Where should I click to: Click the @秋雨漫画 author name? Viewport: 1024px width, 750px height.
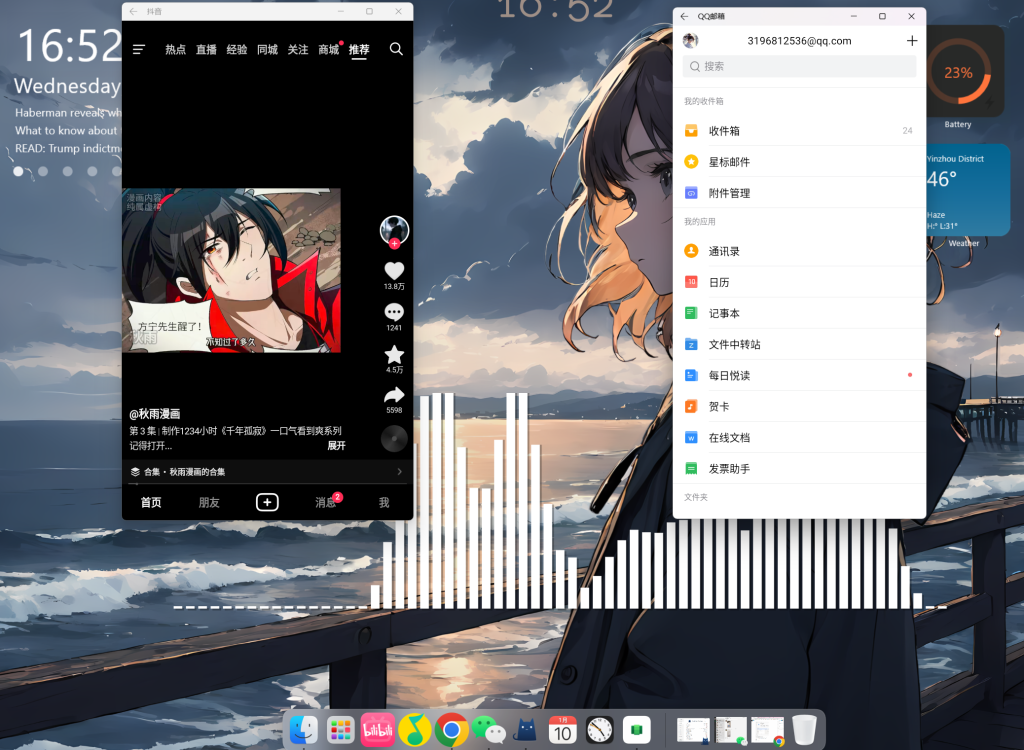[x=155, y=414]
